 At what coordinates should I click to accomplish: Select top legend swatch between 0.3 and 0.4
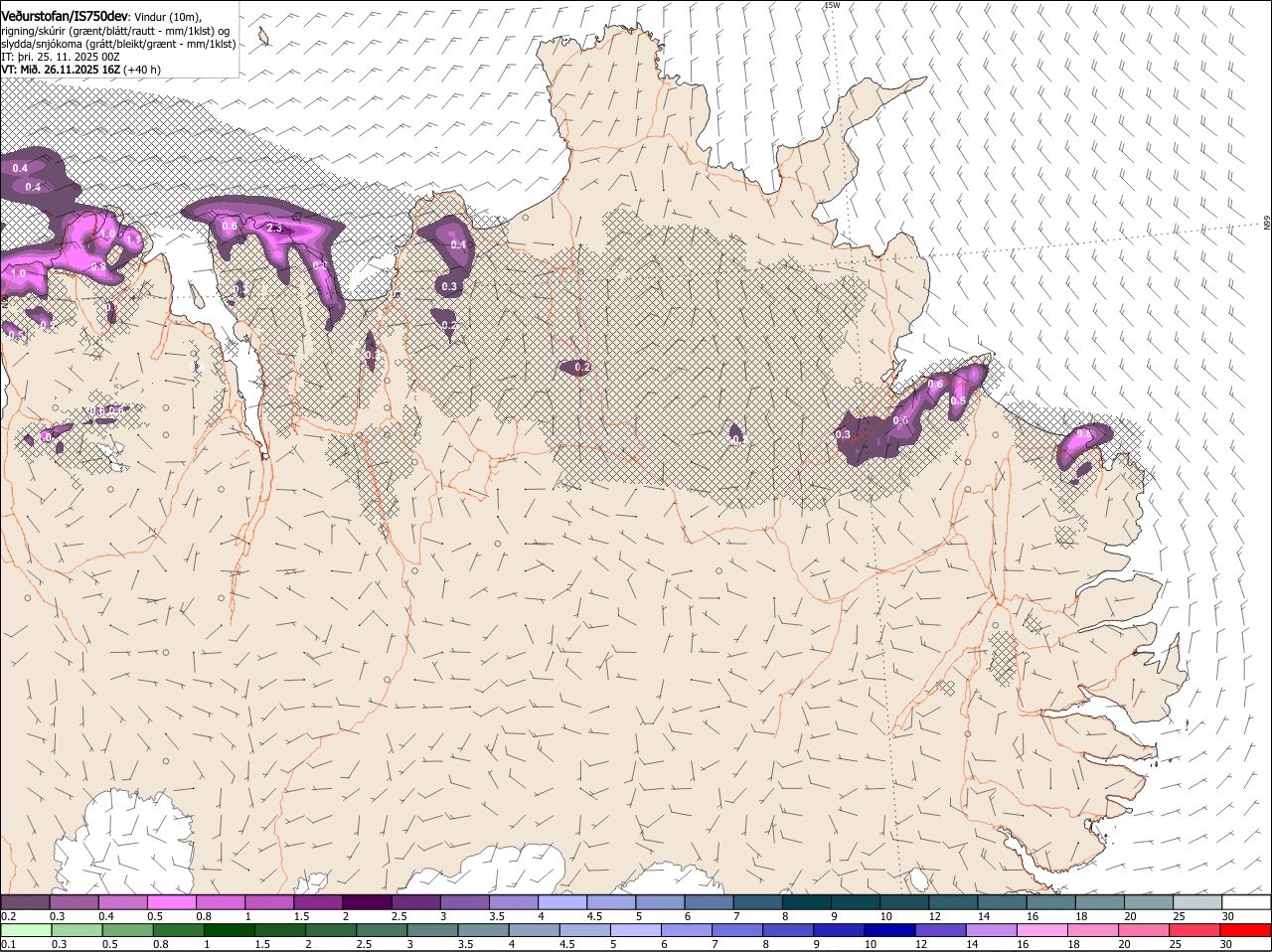75,901
